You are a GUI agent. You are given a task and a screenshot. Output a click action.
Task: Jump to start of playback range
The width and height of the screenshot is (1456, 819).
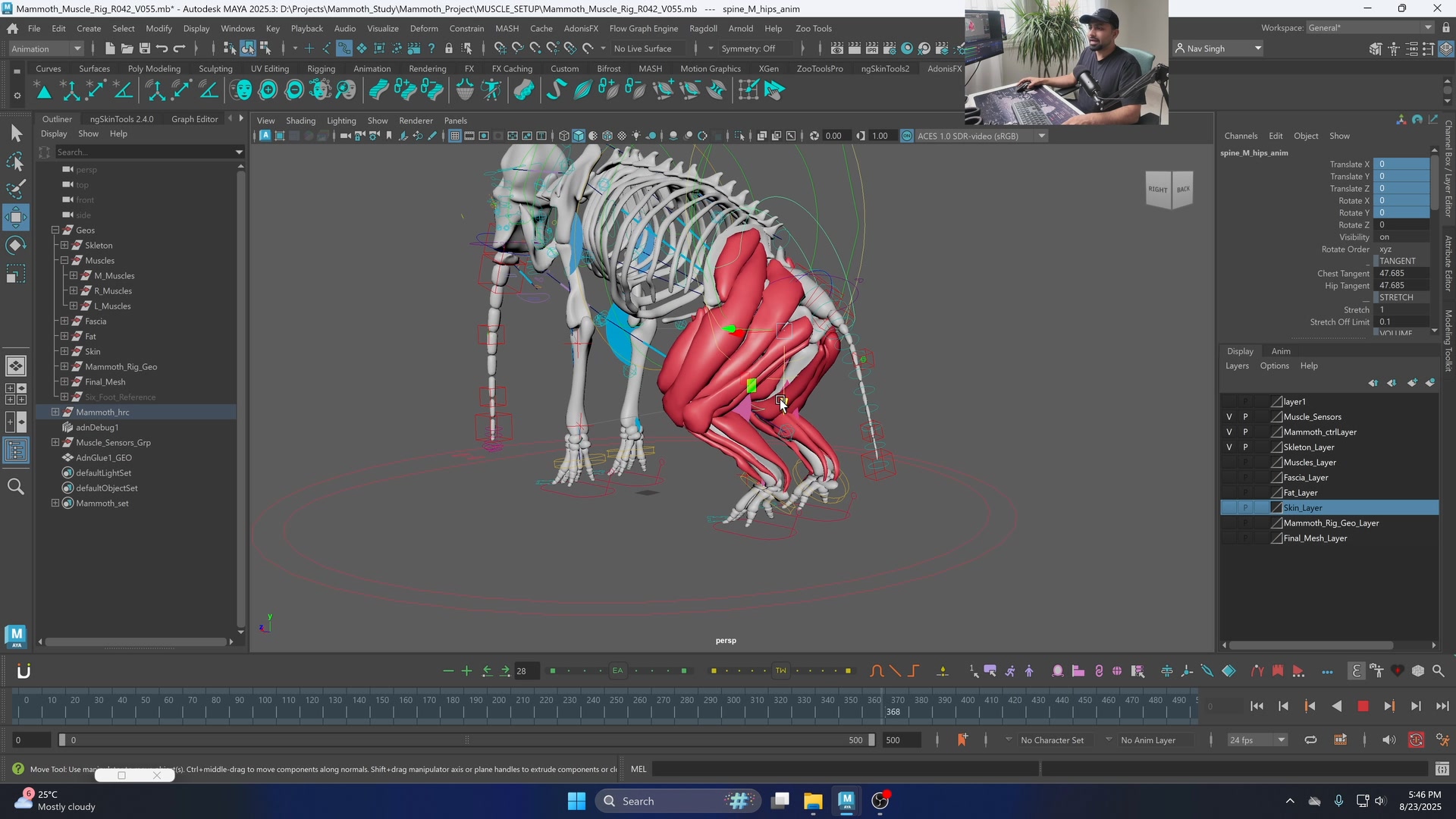(x=1257, y=706)
